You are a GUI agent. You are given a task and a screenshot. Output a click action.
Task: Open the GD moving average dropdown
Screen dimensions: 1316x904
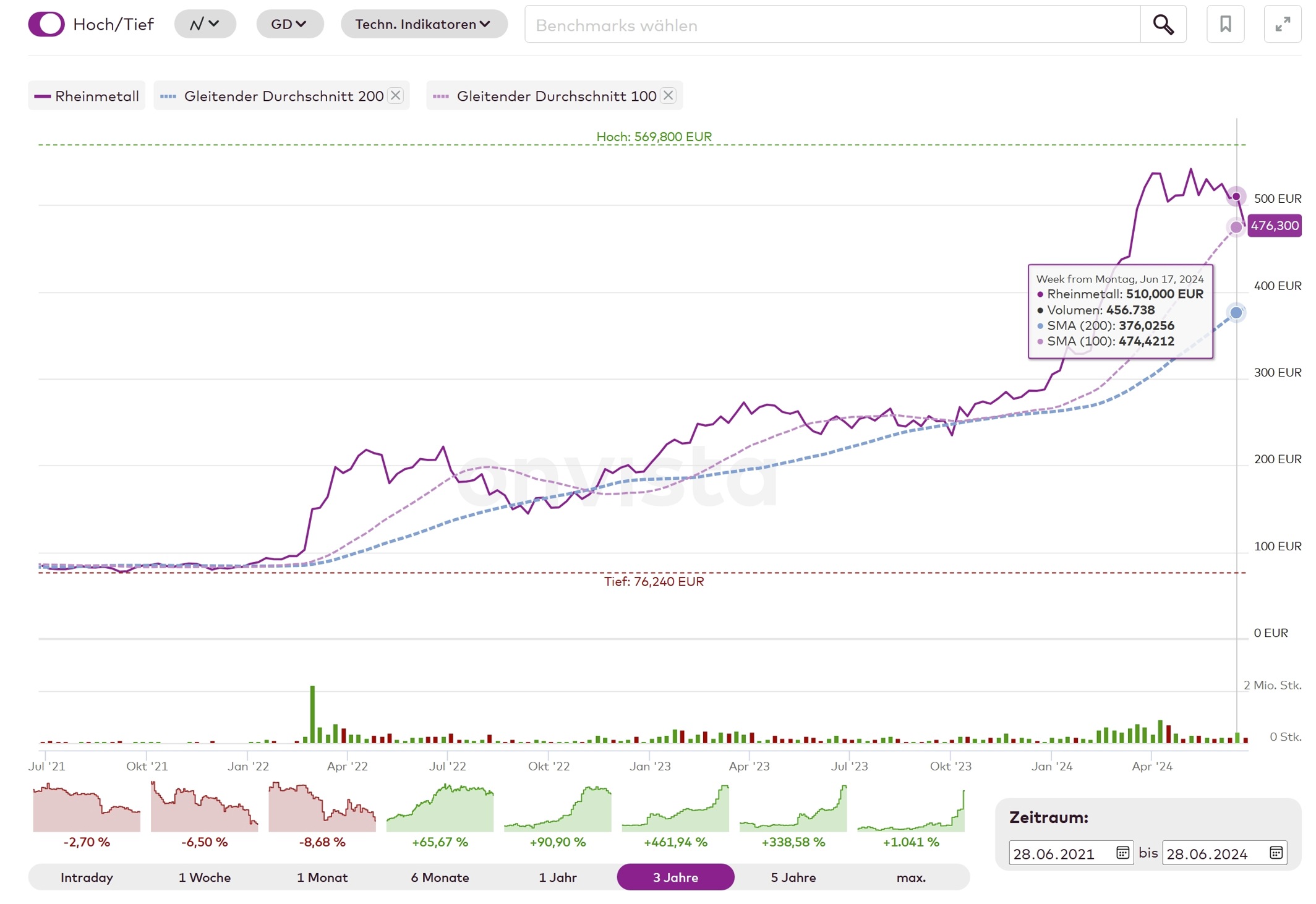(289, 24)
